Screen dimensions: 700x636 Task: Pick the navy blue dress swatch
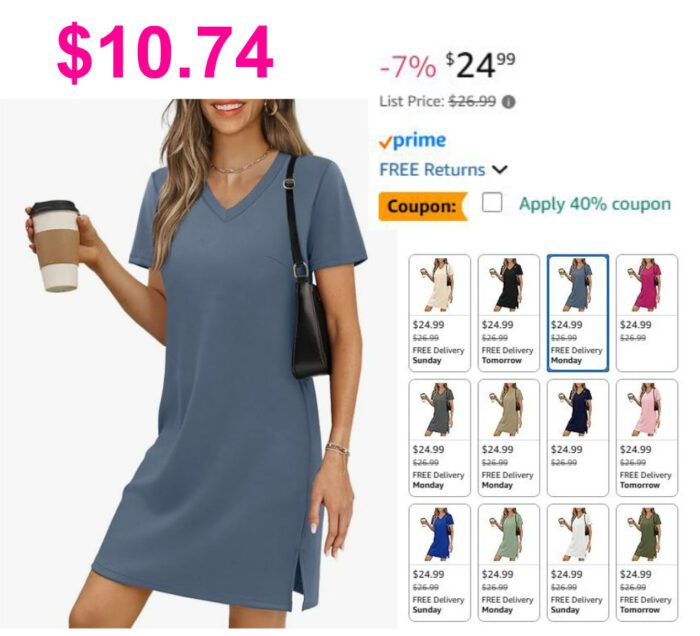(x=578, y=438)
